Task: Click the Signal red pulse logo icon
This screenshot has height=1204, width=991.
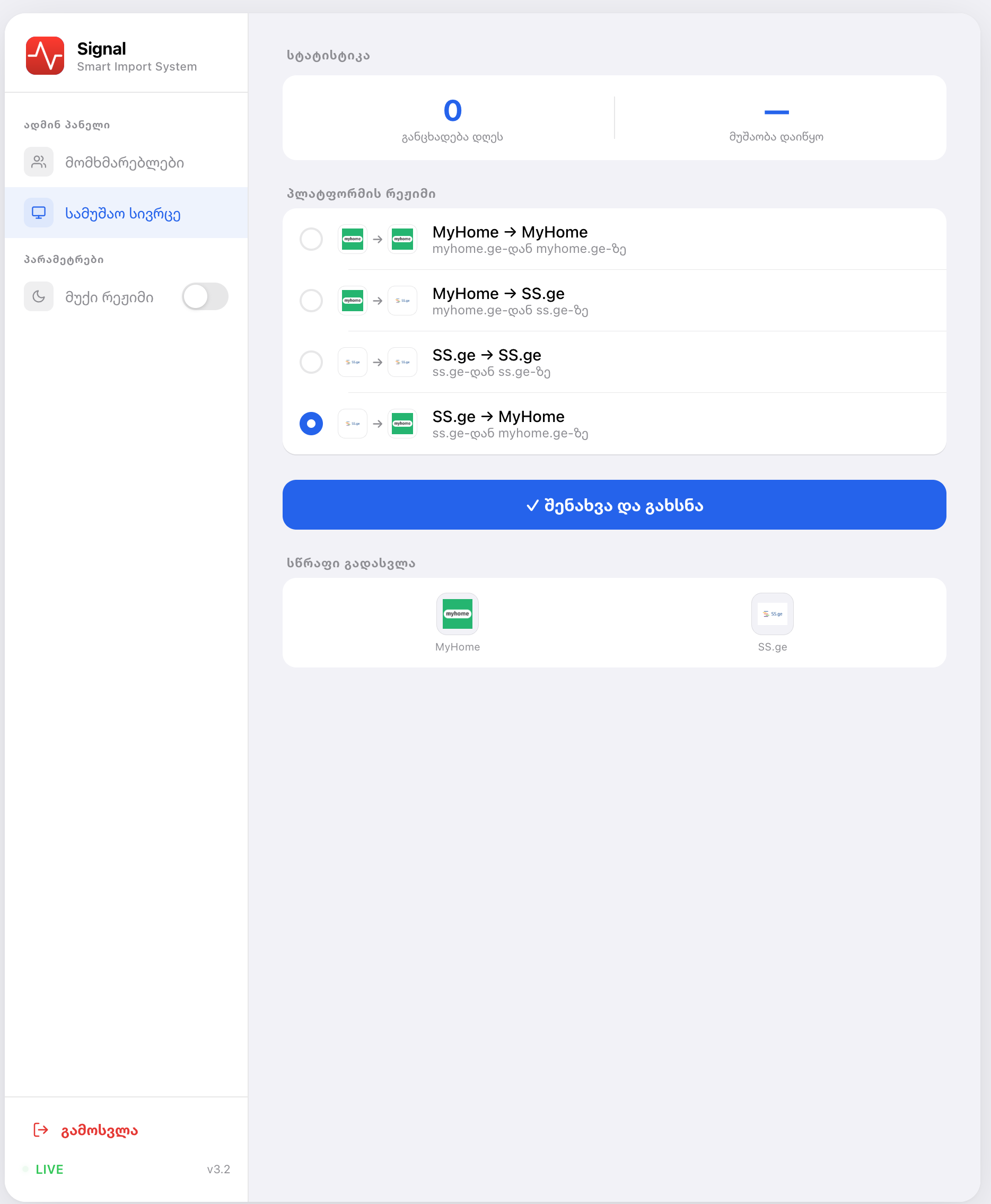Action: [x=45, y=56]
